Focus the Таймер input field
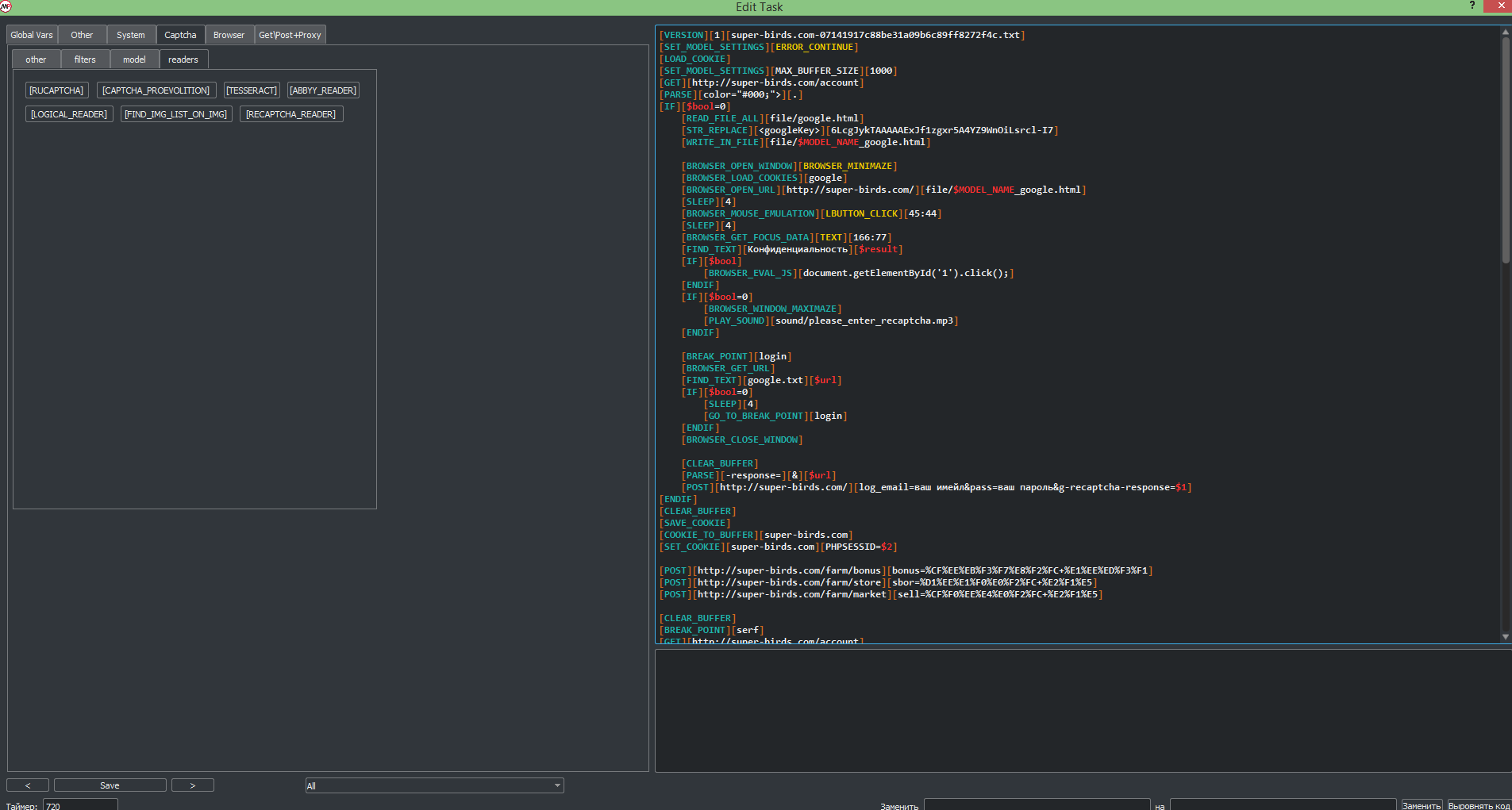Viewport: 1512px width, 810px height. (x=80, y=805)
